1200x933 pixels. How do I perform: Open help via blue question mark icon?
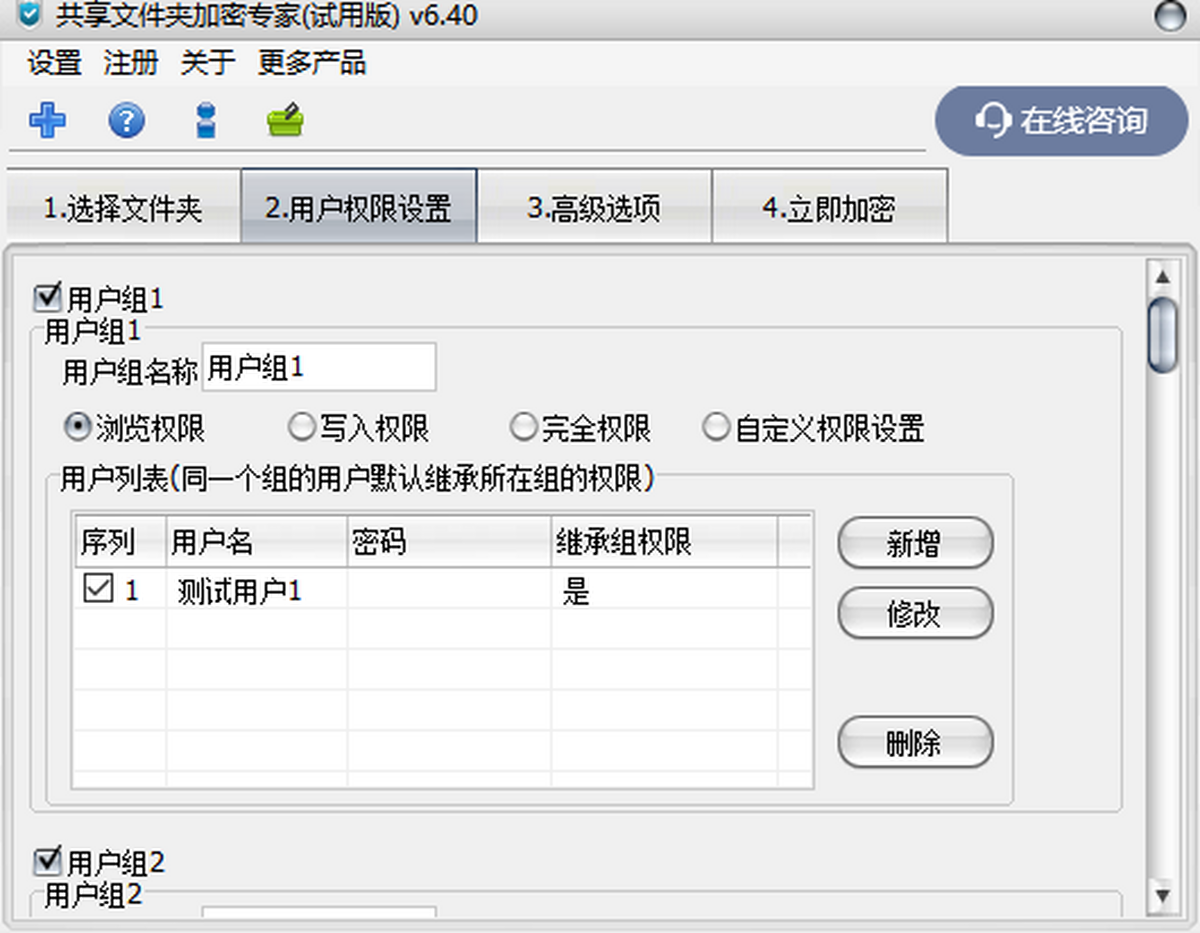[x=126, y=122]
